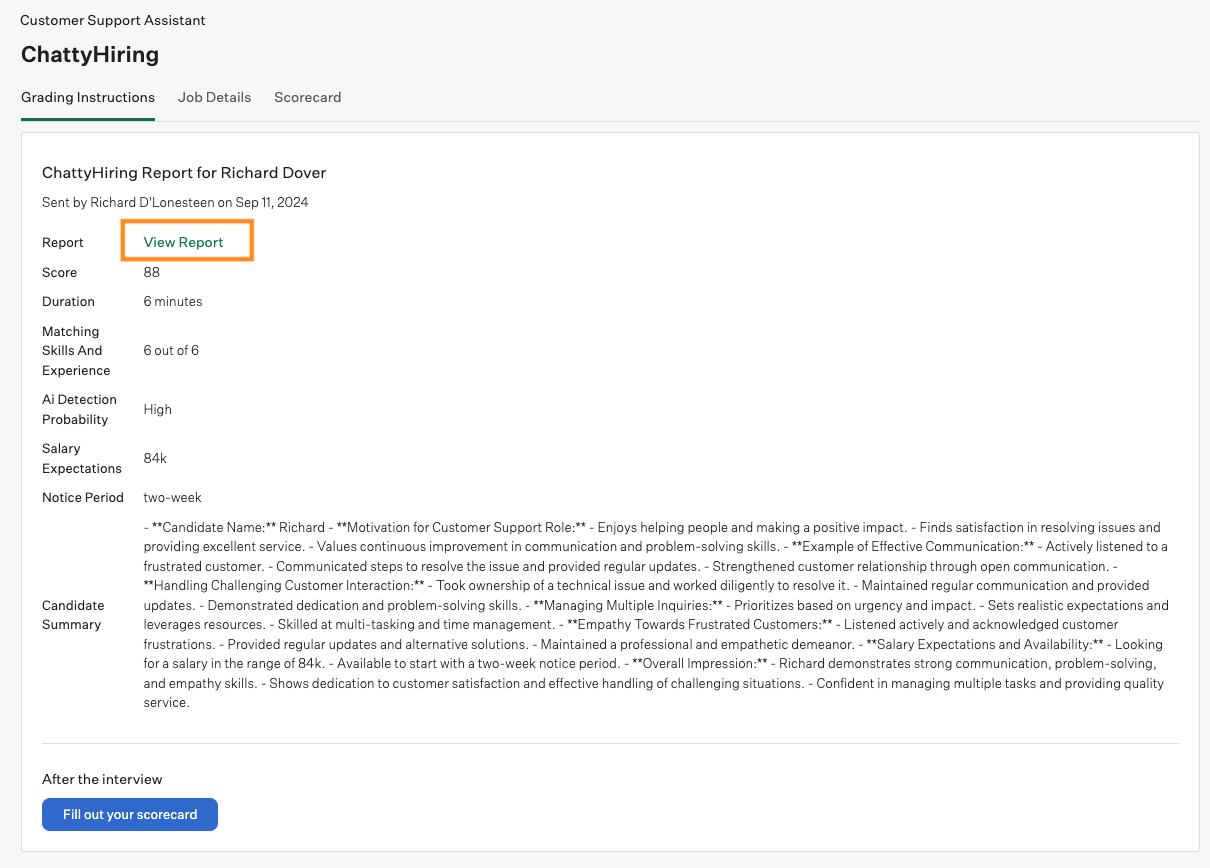Screen dimensions: 1210x868
Task: Open the Grading Instructions tab
Action: coord(88,97)
